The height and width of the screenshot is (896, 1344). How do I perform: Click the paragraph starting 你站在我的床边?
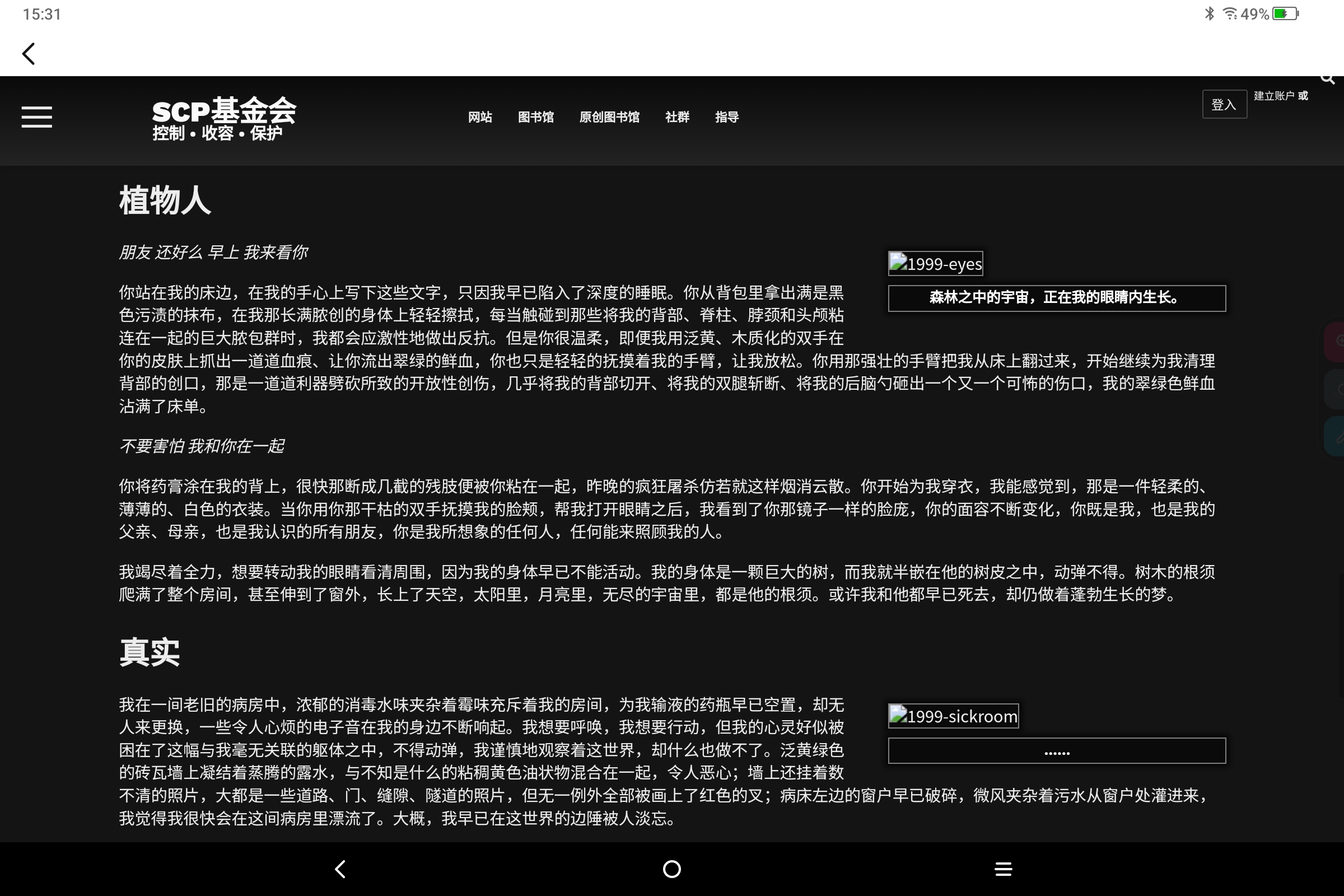coord(667,349)
